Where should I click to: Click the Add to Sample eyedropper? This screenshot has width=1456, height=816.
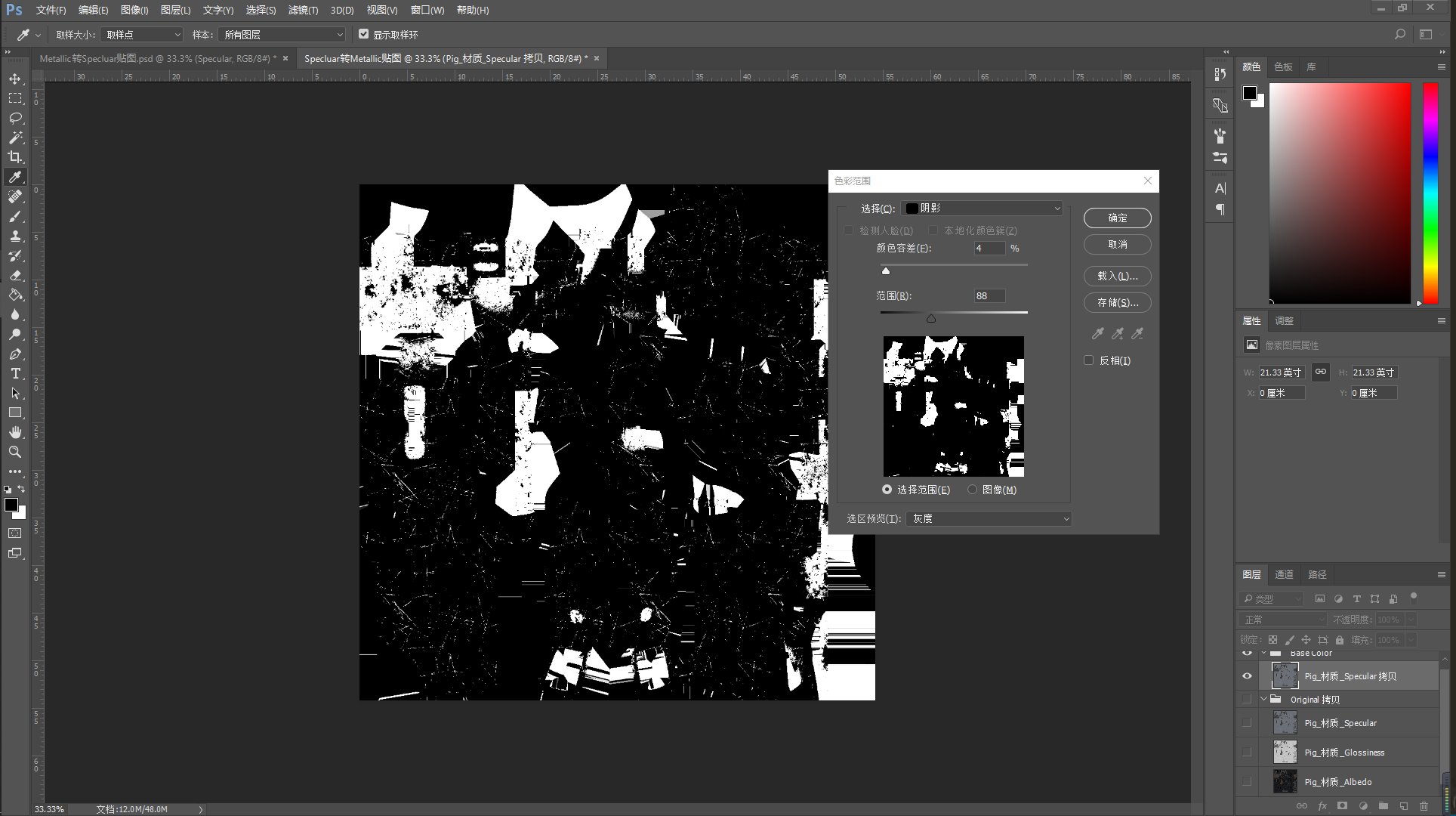coord(1118,333)
